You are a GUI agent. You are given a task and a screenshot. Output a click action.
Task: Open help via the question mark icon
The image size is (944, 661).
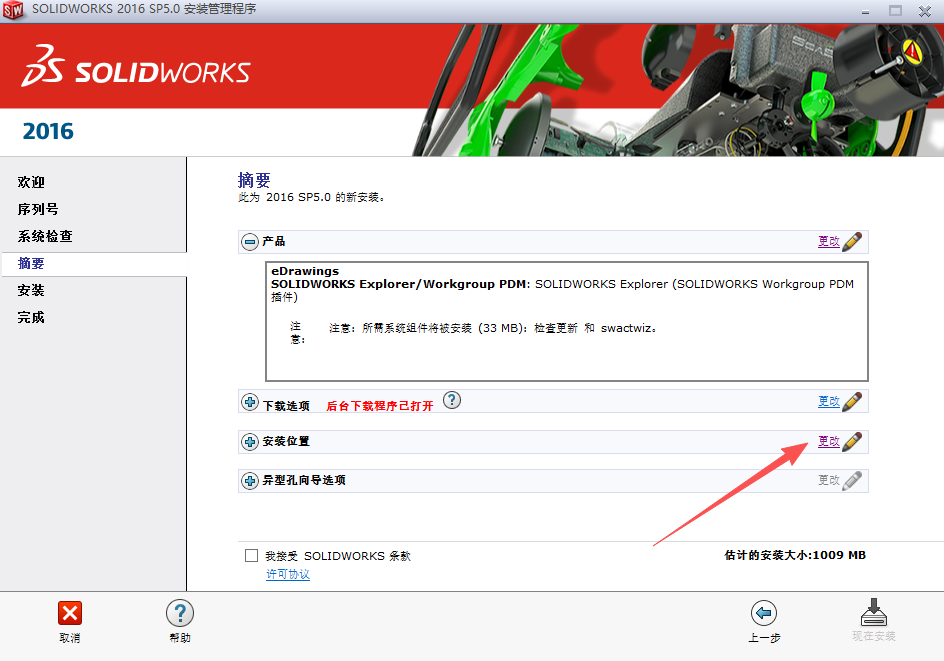tap(179, 613)
